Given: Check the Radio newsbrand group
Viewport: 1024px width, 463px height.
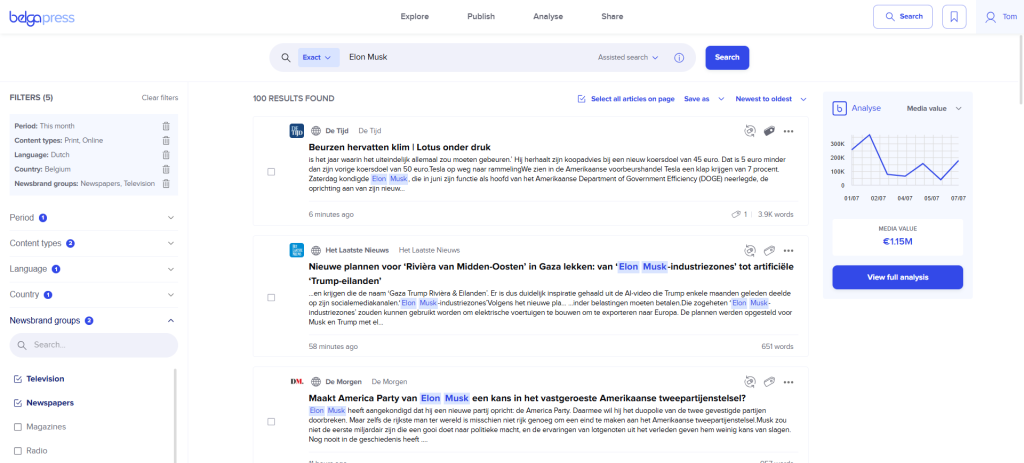Looking at the screenshot, I should [18, 451].
